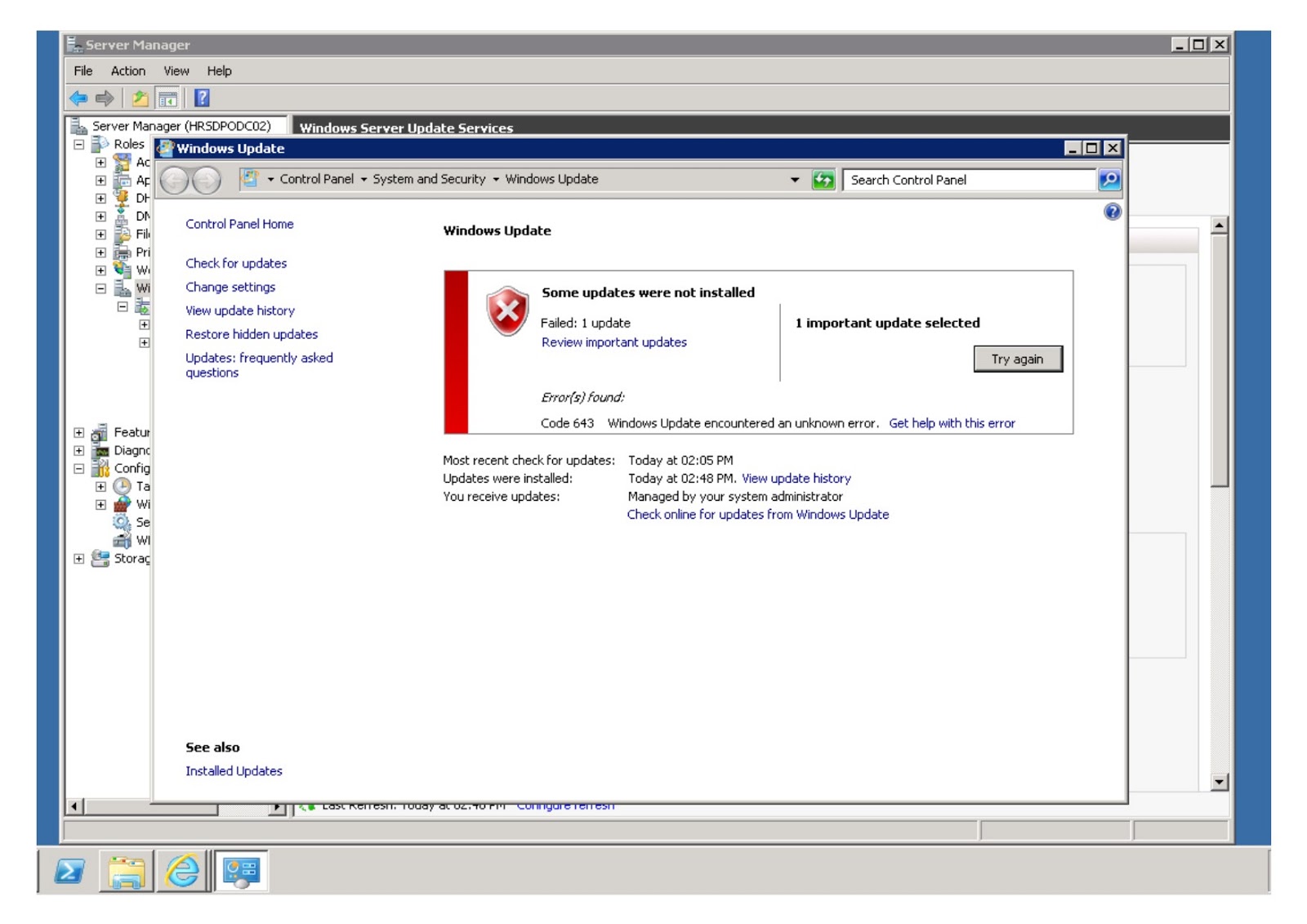Select Server Manager (HRSDPODC02) root node
1307x924 pixels.
[181, 126]
